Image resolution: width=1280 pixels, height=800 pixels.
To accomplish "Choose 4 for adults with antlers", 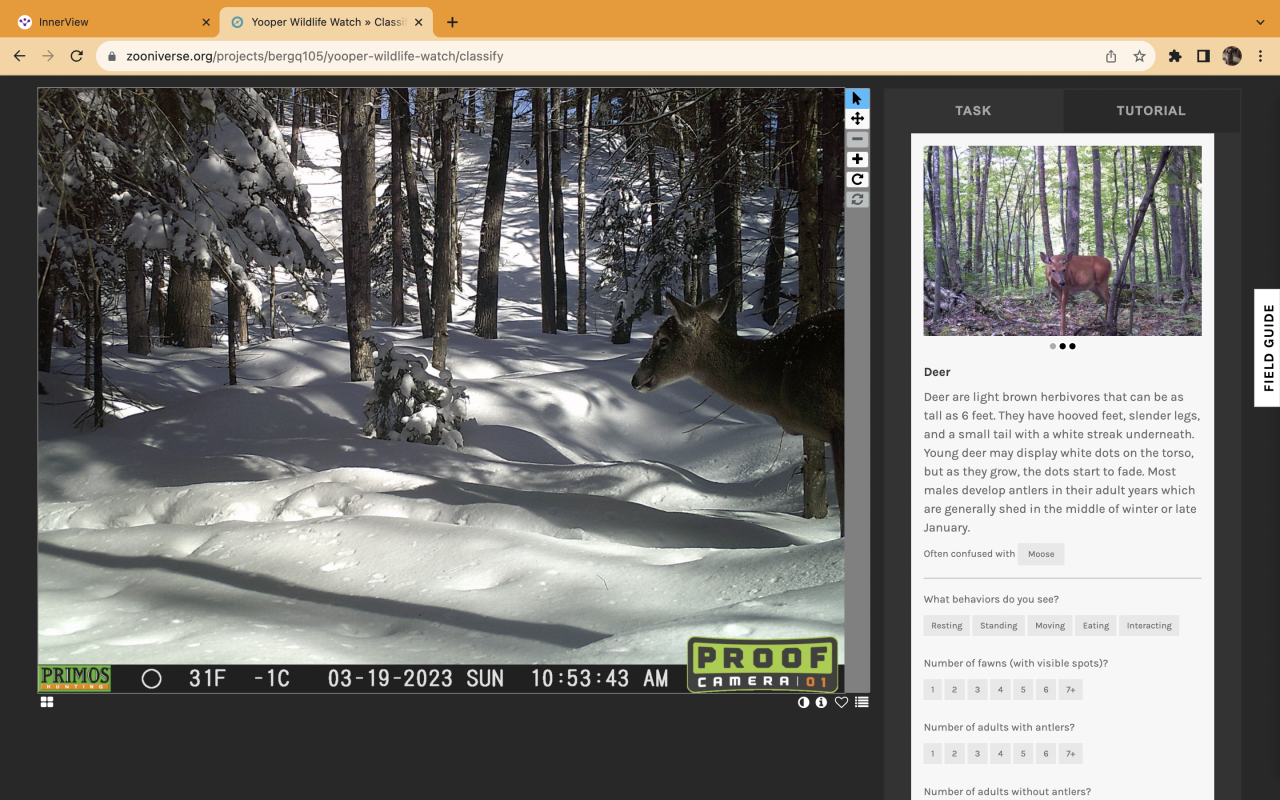I will pos(1000,754).
